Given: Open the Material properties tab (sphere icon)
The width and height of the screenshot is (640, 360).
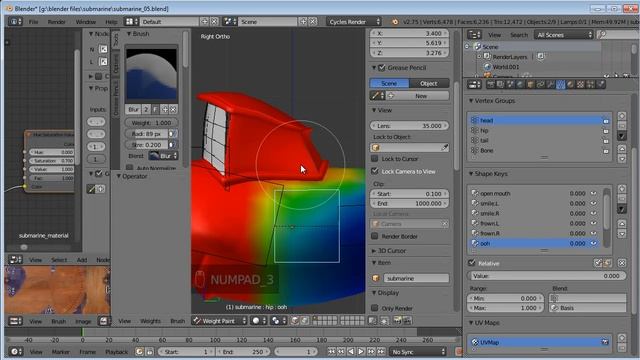Looking at the screenshot, I should click(x=570, y=84).
